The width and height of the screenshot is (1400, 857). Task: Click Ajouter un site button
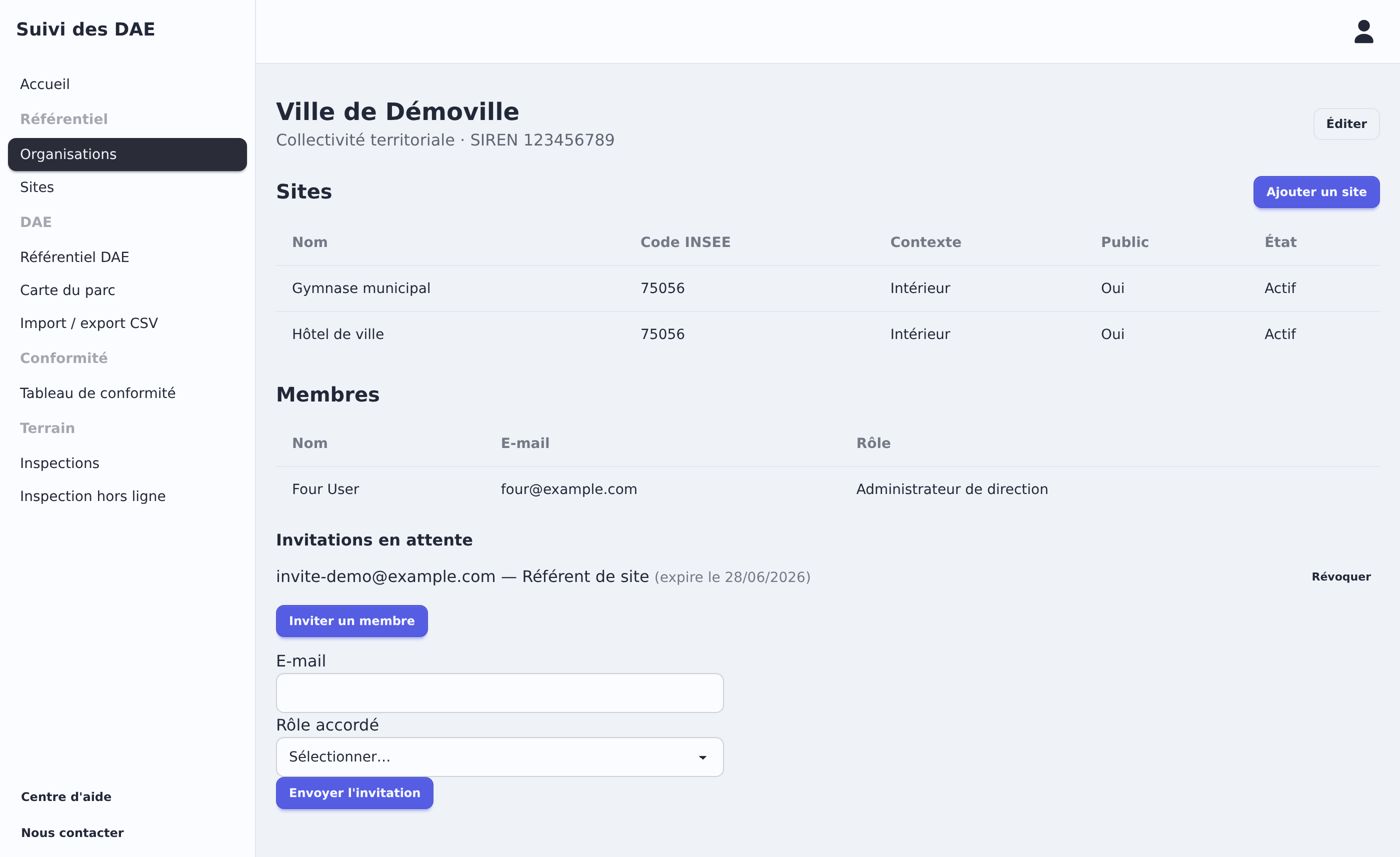click(x=1316, y=191)
